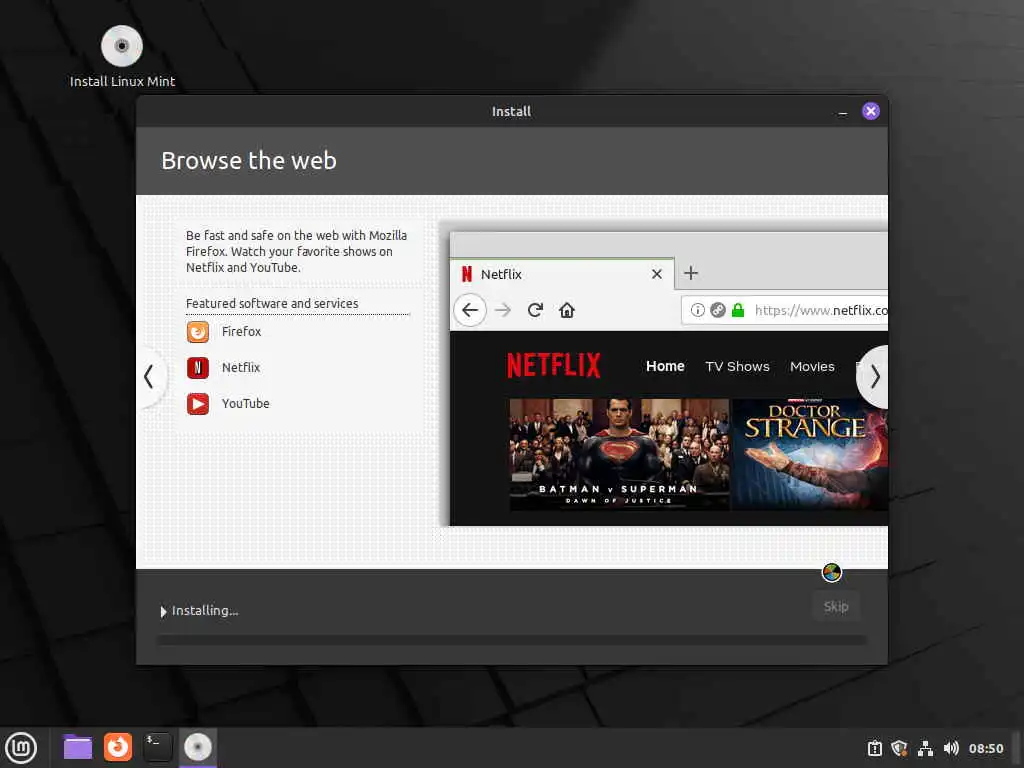Viewport: 1024px width, 768px height.
Task: Open the volume control tray icon
Action: (951, 748)
